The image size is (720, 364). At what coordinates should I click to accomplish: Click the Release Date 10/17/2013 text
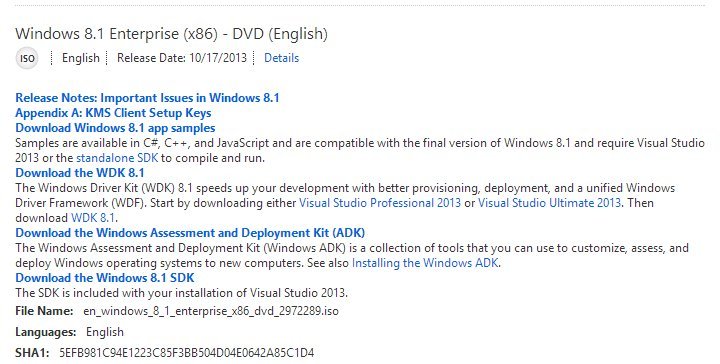181,58
